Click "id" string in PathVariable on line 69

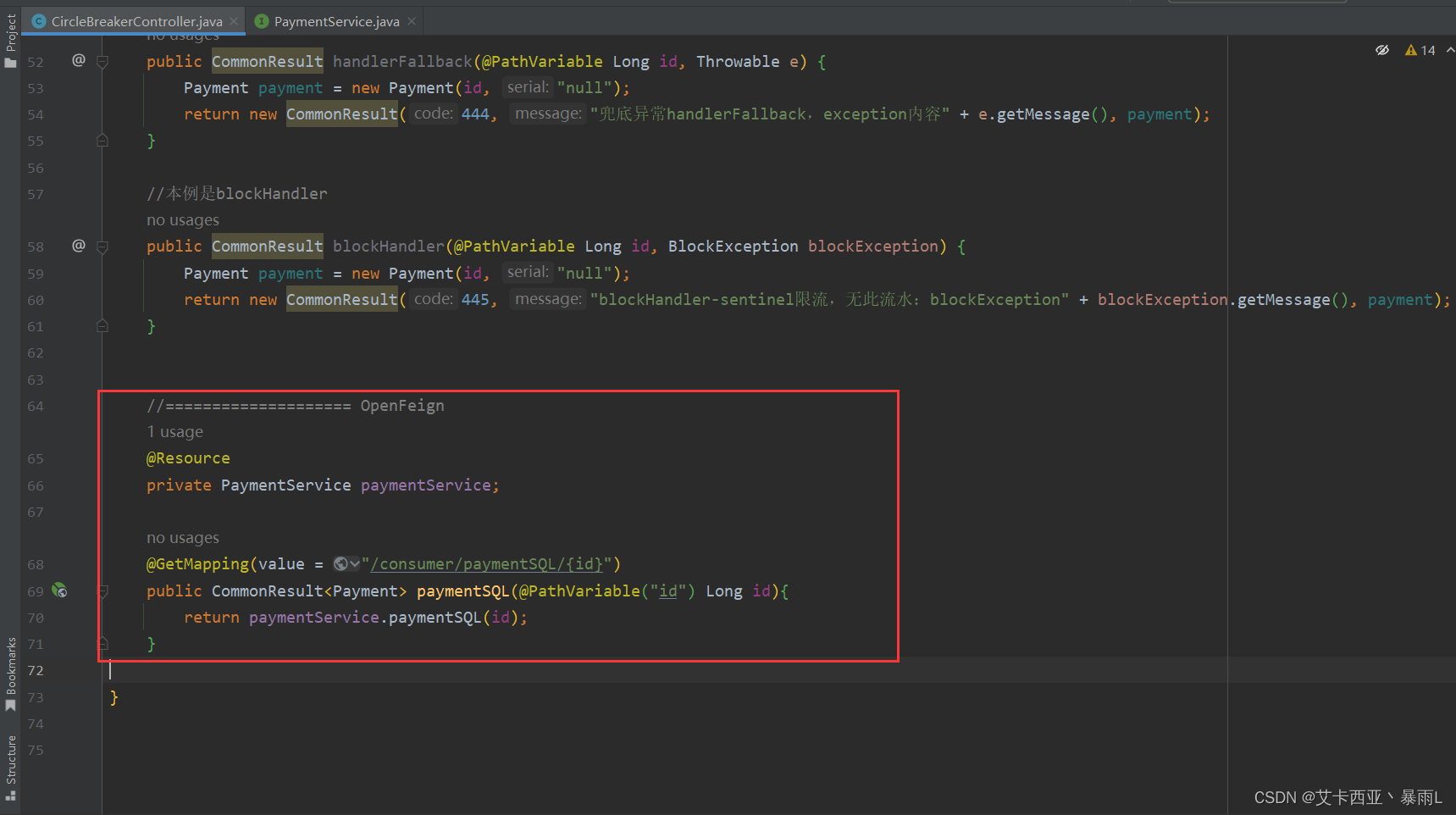[x=668, y=591]
